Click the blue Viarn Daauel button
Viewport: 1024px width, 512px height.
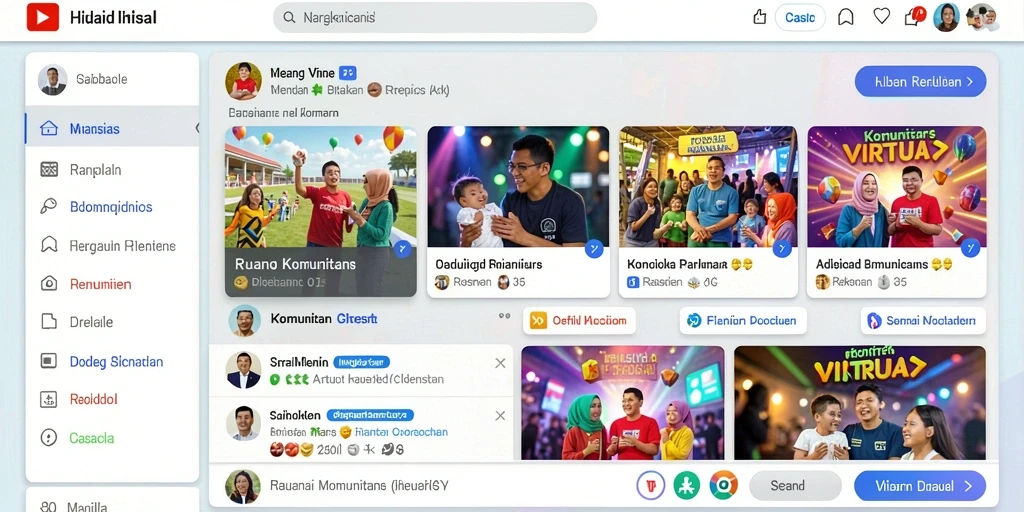click(920, 486)
